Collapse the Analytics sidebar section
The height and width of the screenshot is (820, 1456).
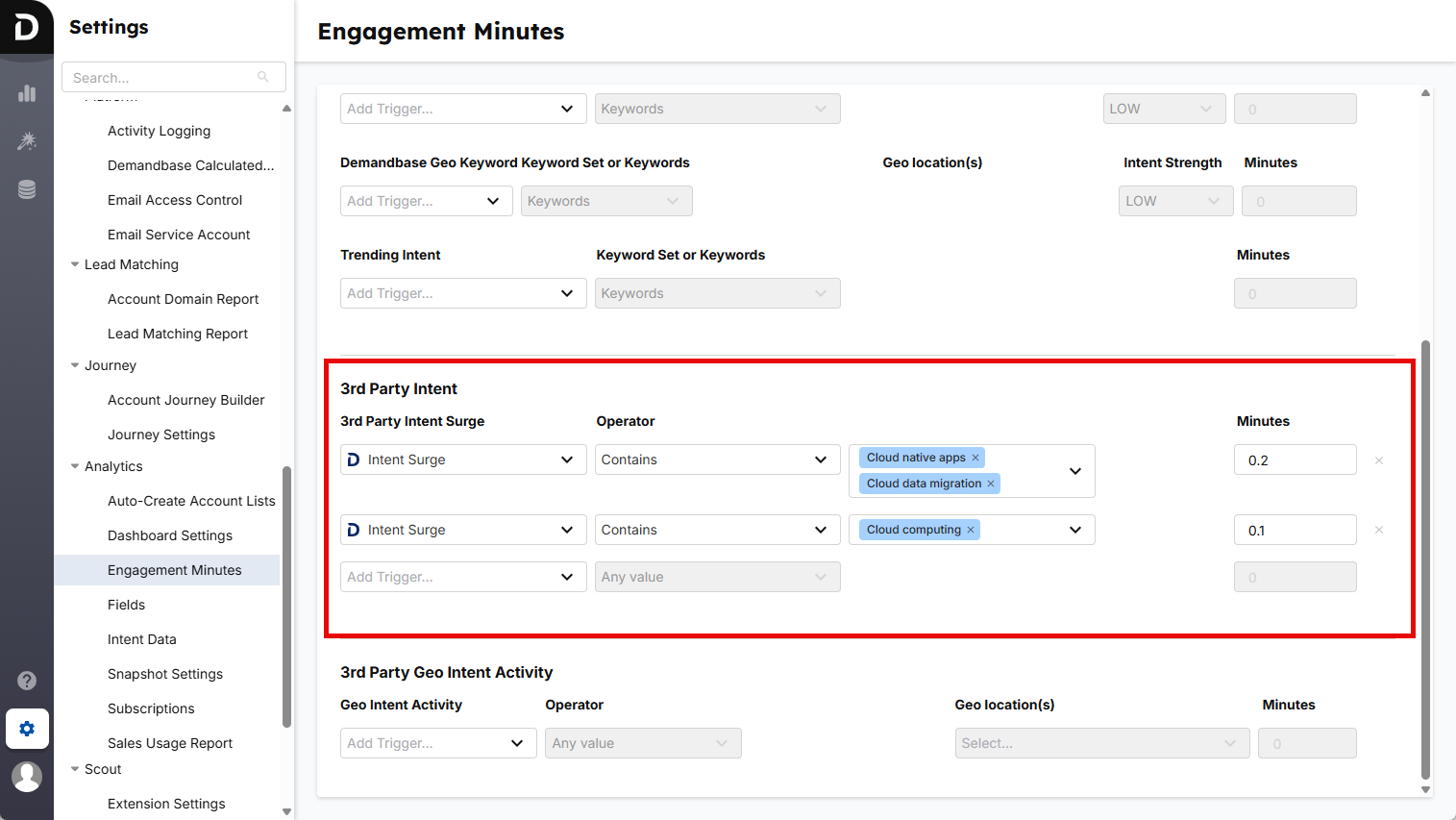click(75, 466)
